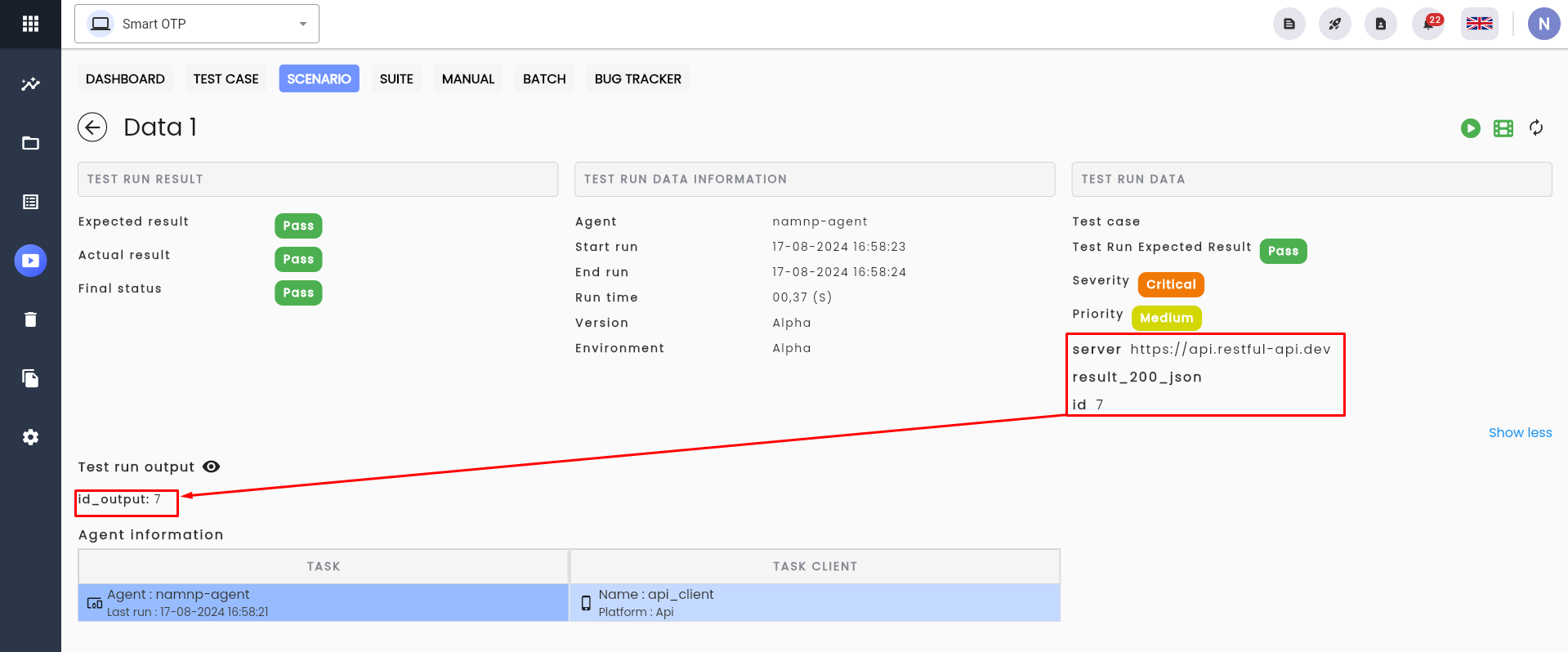Open the list report sidebar icon

(30, 202)
